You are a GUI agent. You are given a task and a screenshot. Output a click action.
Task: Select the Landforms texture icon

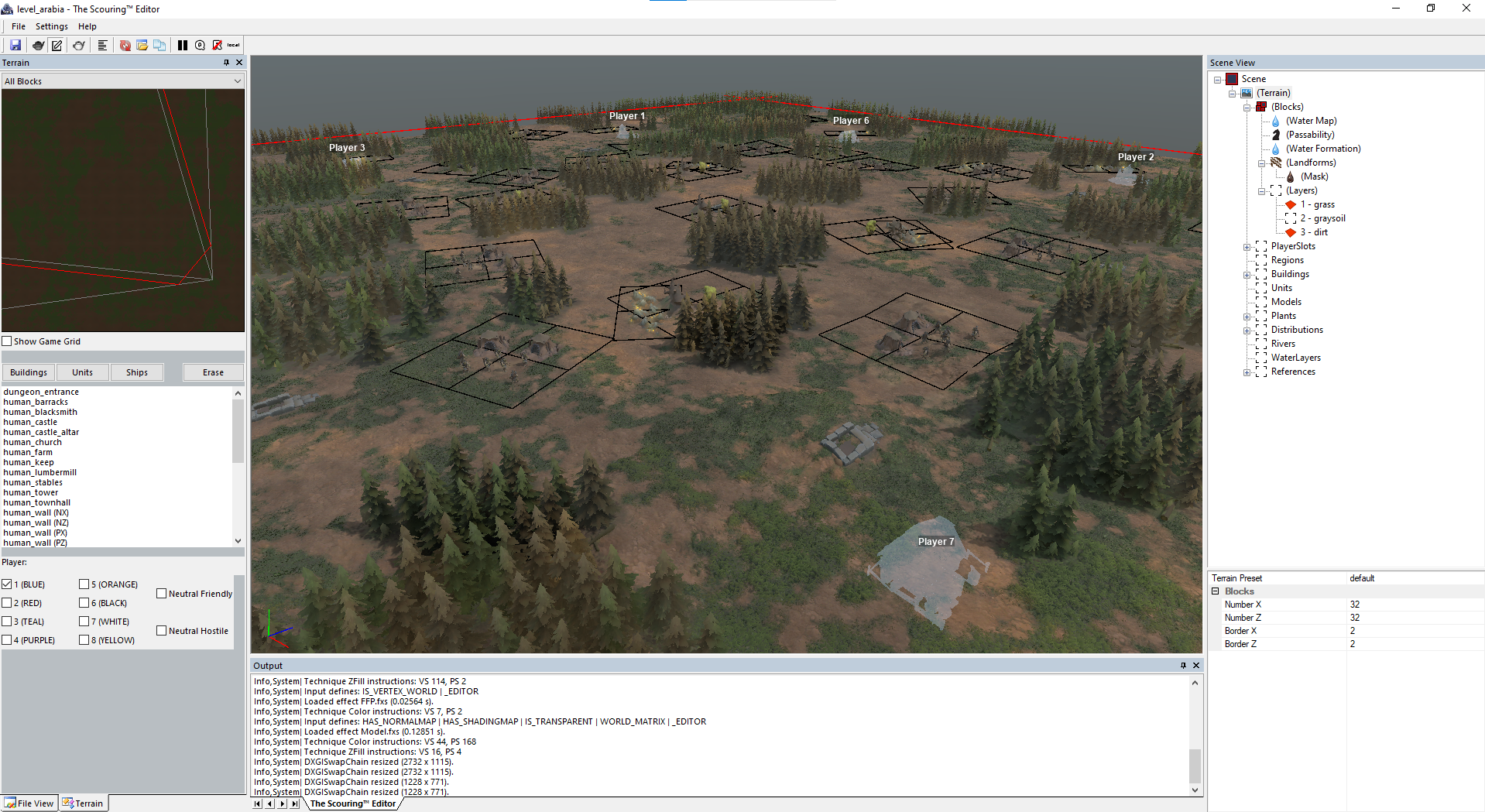(1275, 163)
